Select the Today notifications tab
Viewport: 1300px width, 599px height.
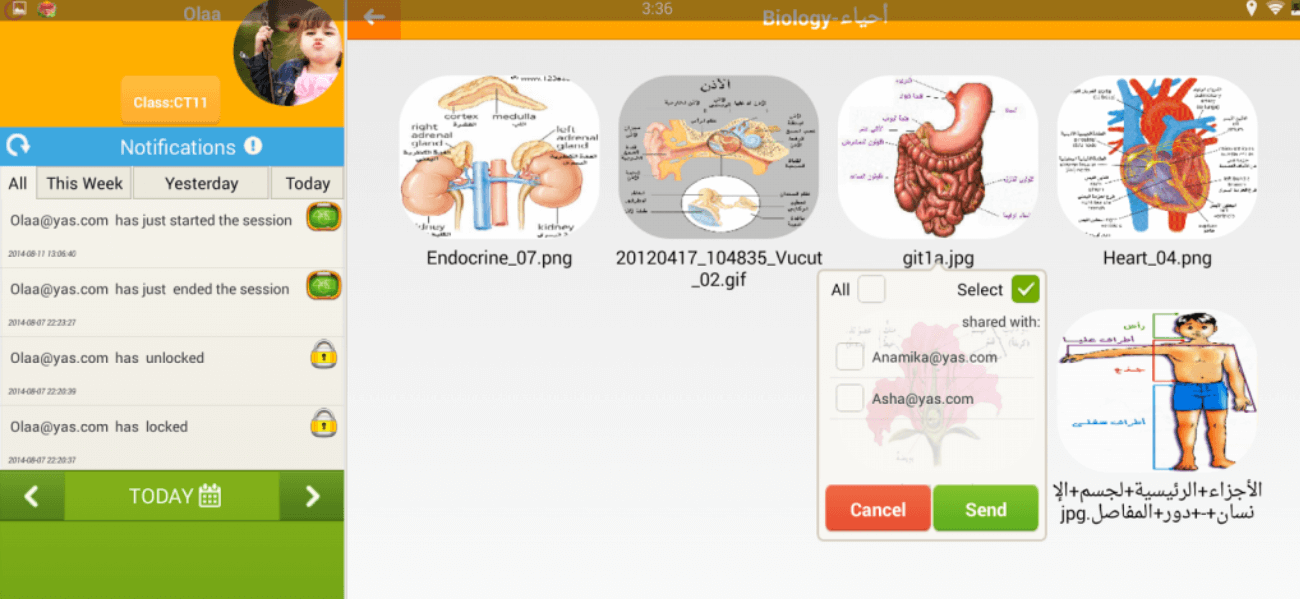tap(307, 183)
